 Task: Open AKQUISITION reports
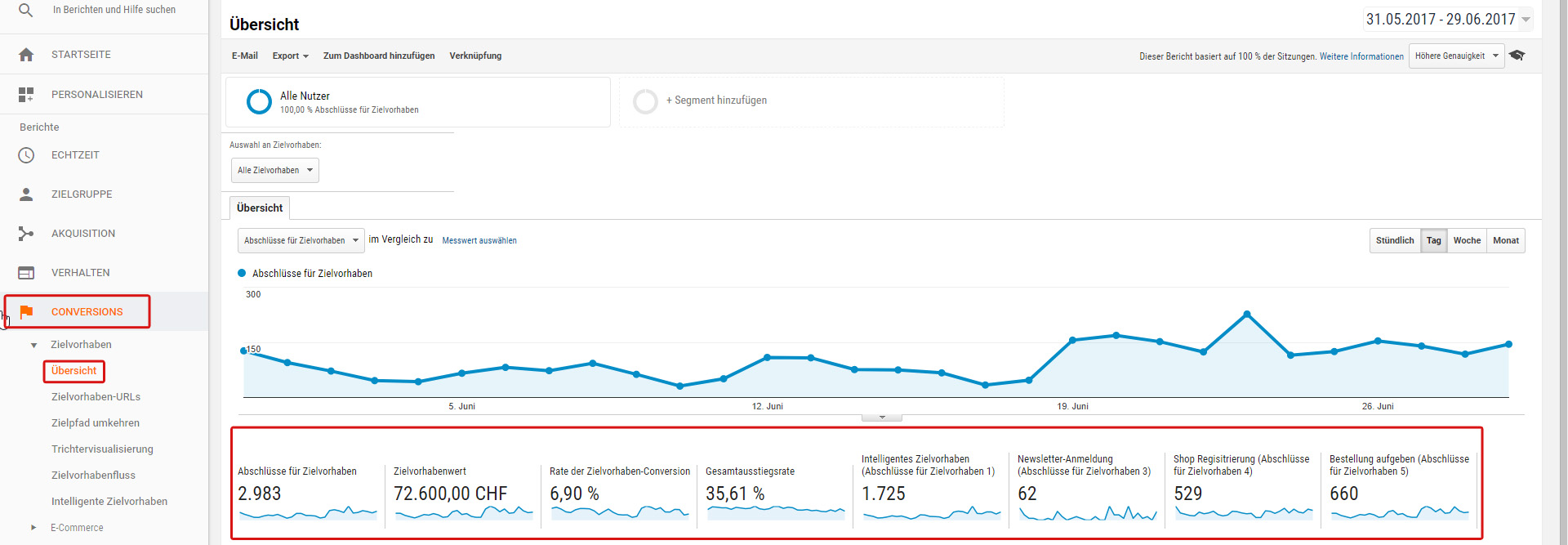point(83,234)
